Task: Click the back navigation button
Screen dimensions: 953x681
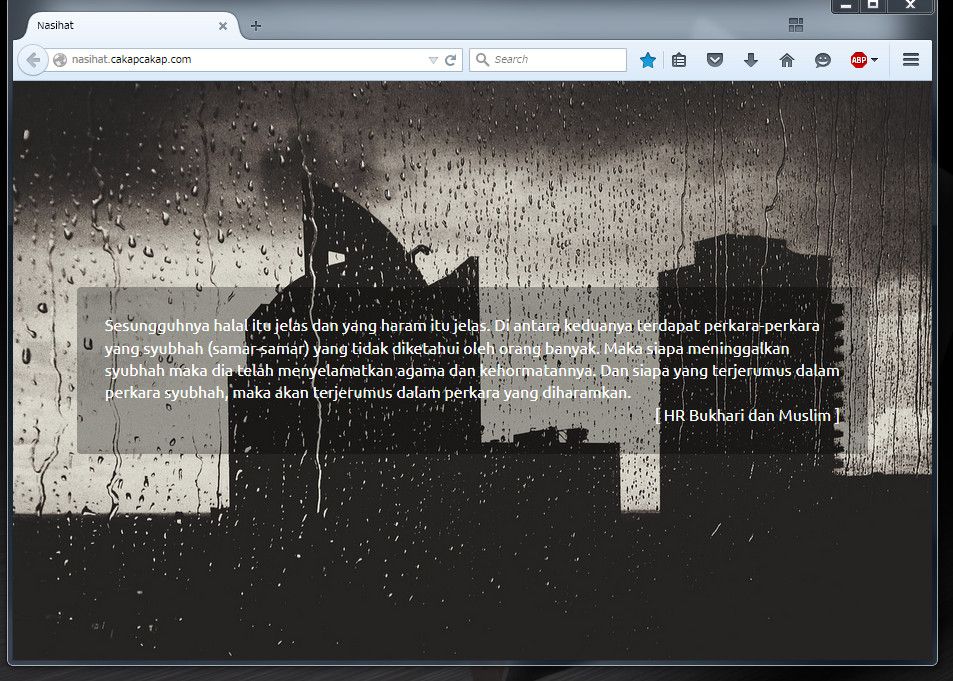Action: (31, 59)
